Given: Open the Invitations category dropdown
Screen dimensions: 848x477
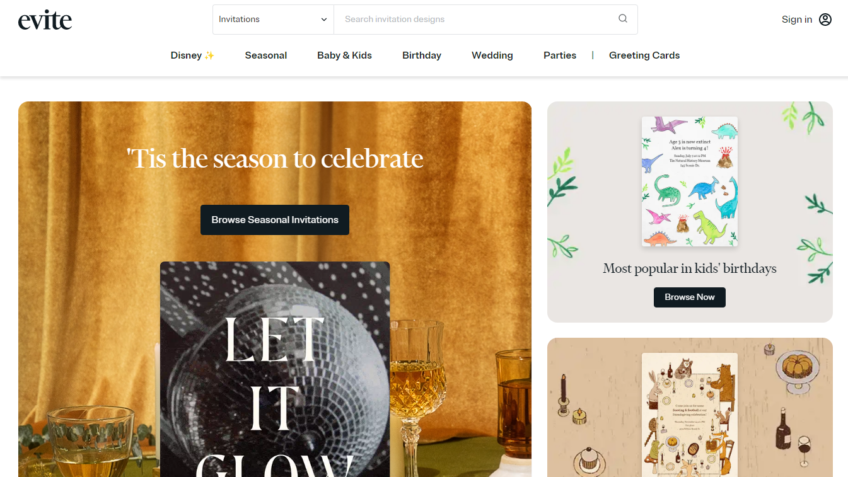Looking at the screenshot, I should 273,19.
